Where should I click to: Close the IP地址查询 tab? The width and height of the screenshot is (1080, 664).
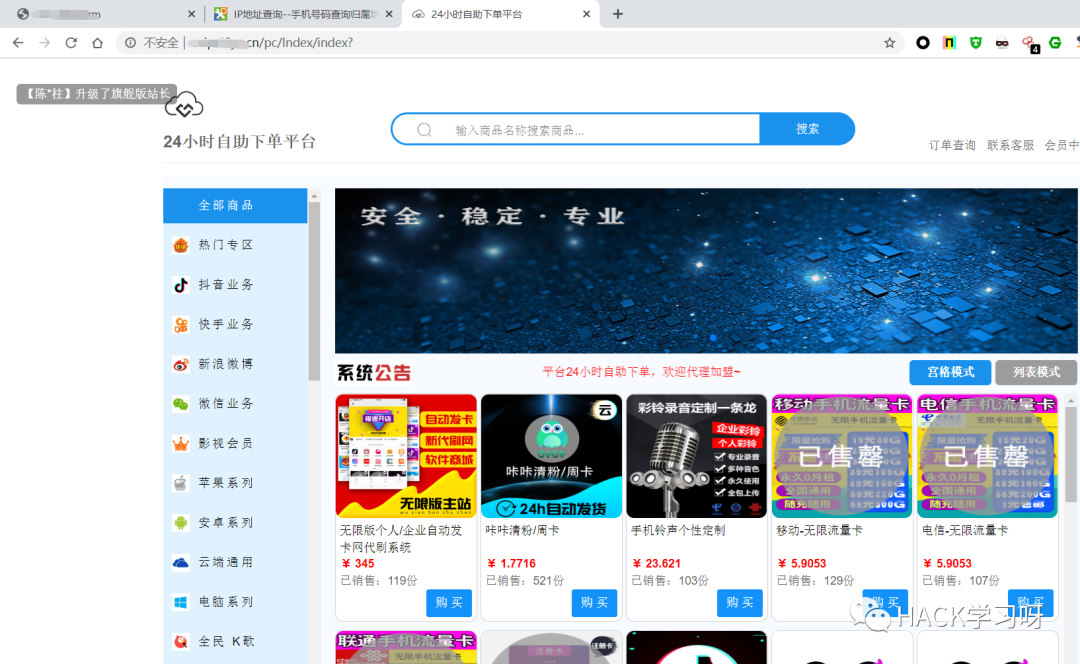tap(389, 14)
